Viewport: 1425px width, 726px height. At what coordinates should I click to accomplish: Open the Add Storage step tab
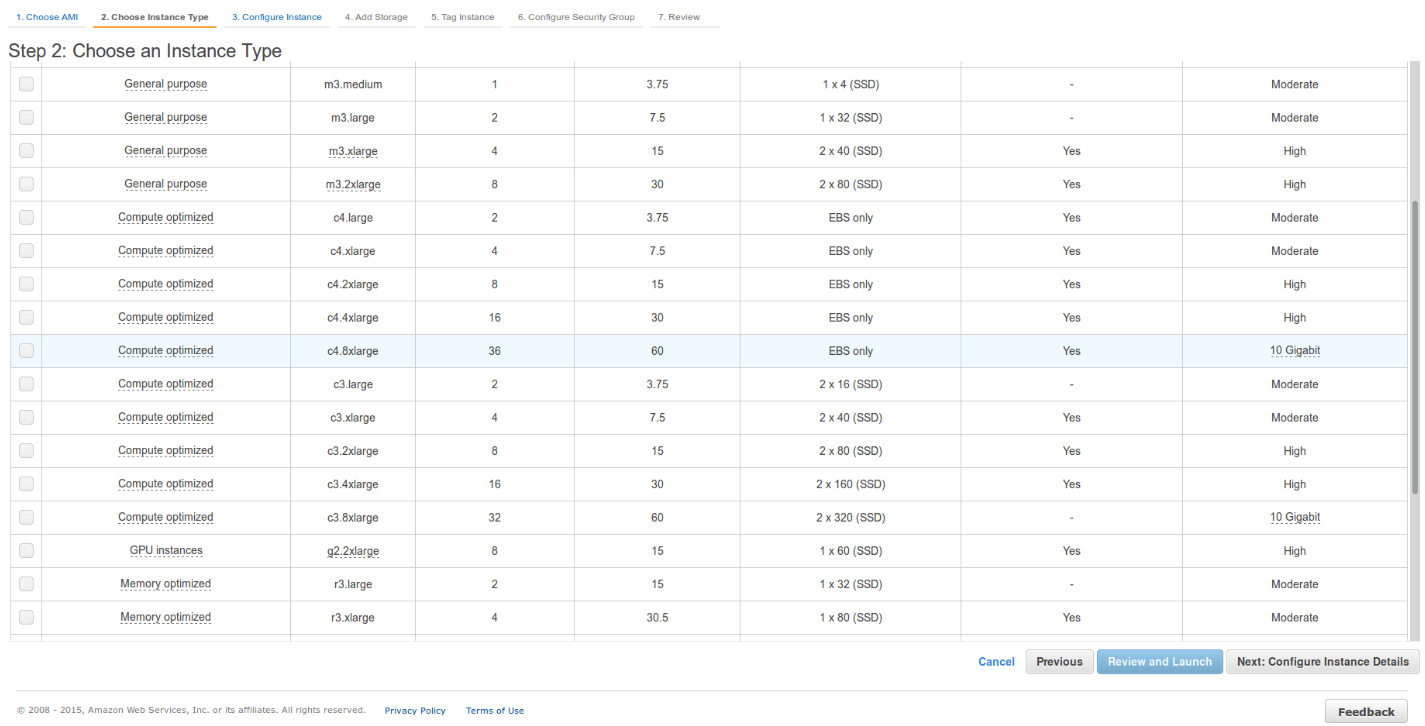(376, 17)
